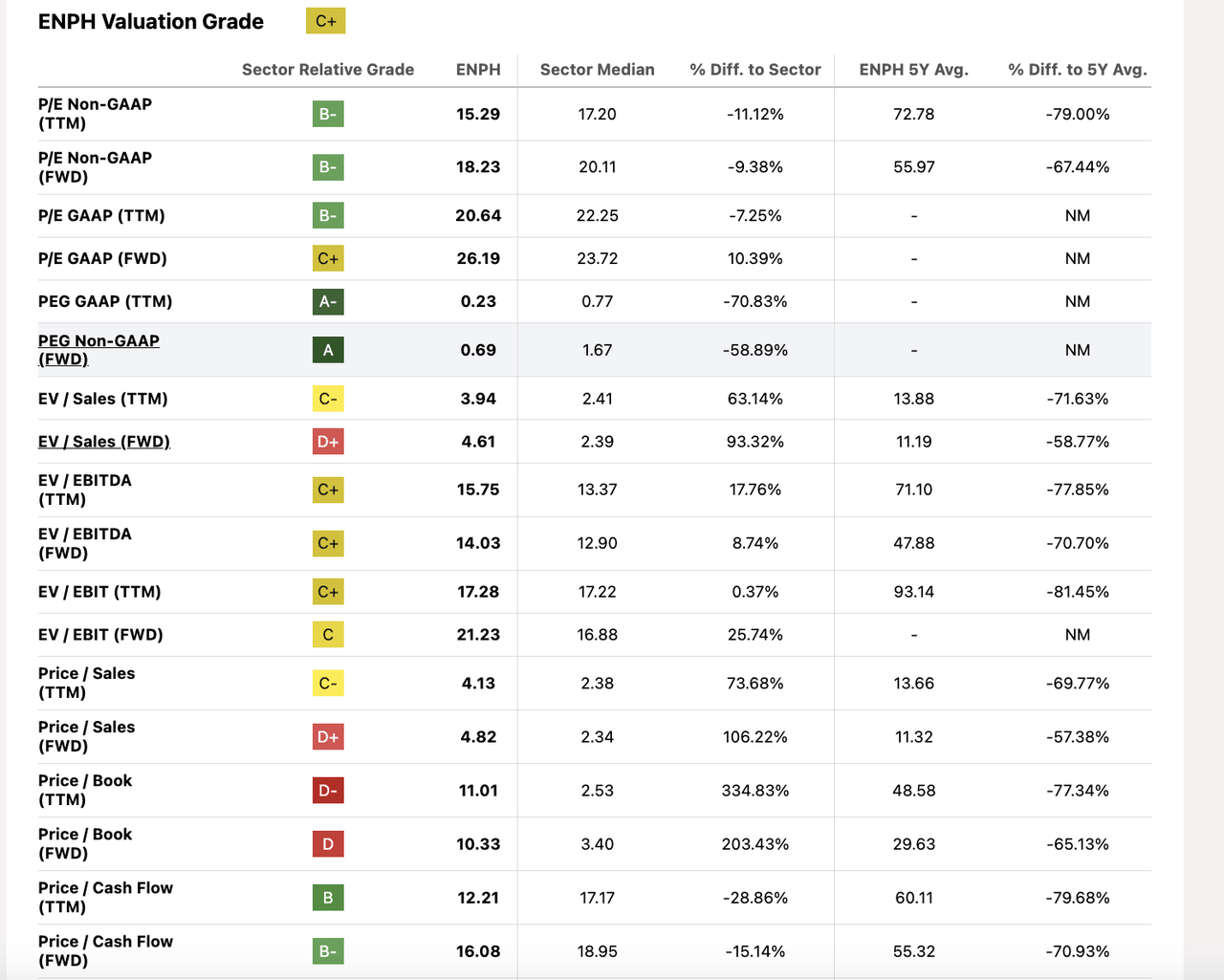Click the sector median value 18.95
The width and height of the screenshot is (1224, 980).
point(598,951)
